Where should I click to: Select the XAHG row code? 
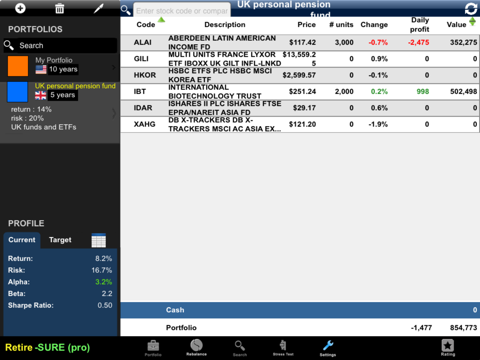point(144,124)
